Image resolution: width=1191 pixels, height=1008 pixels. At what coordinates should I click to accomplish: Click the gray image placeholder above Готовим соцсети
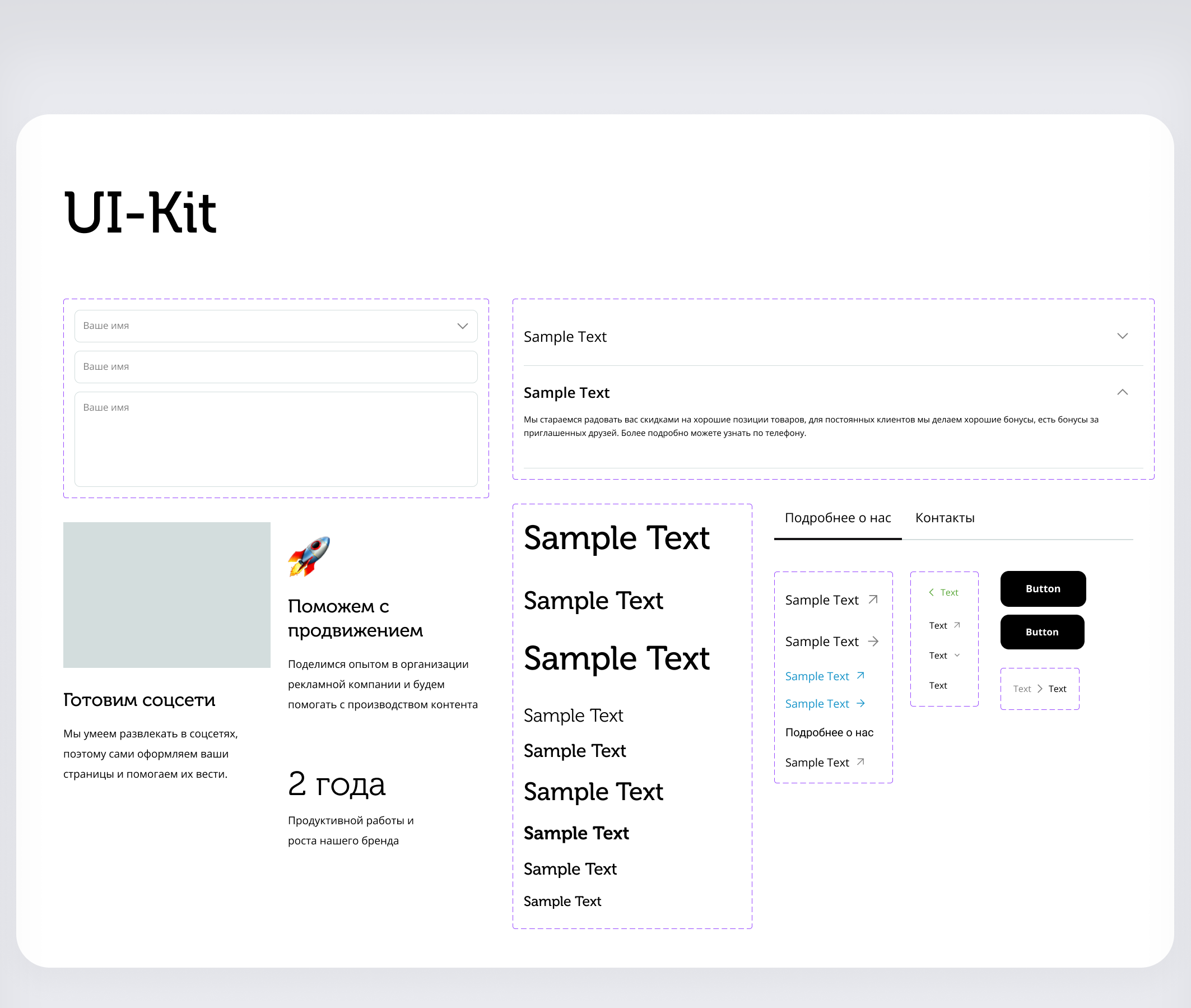(x=167, y=594)
